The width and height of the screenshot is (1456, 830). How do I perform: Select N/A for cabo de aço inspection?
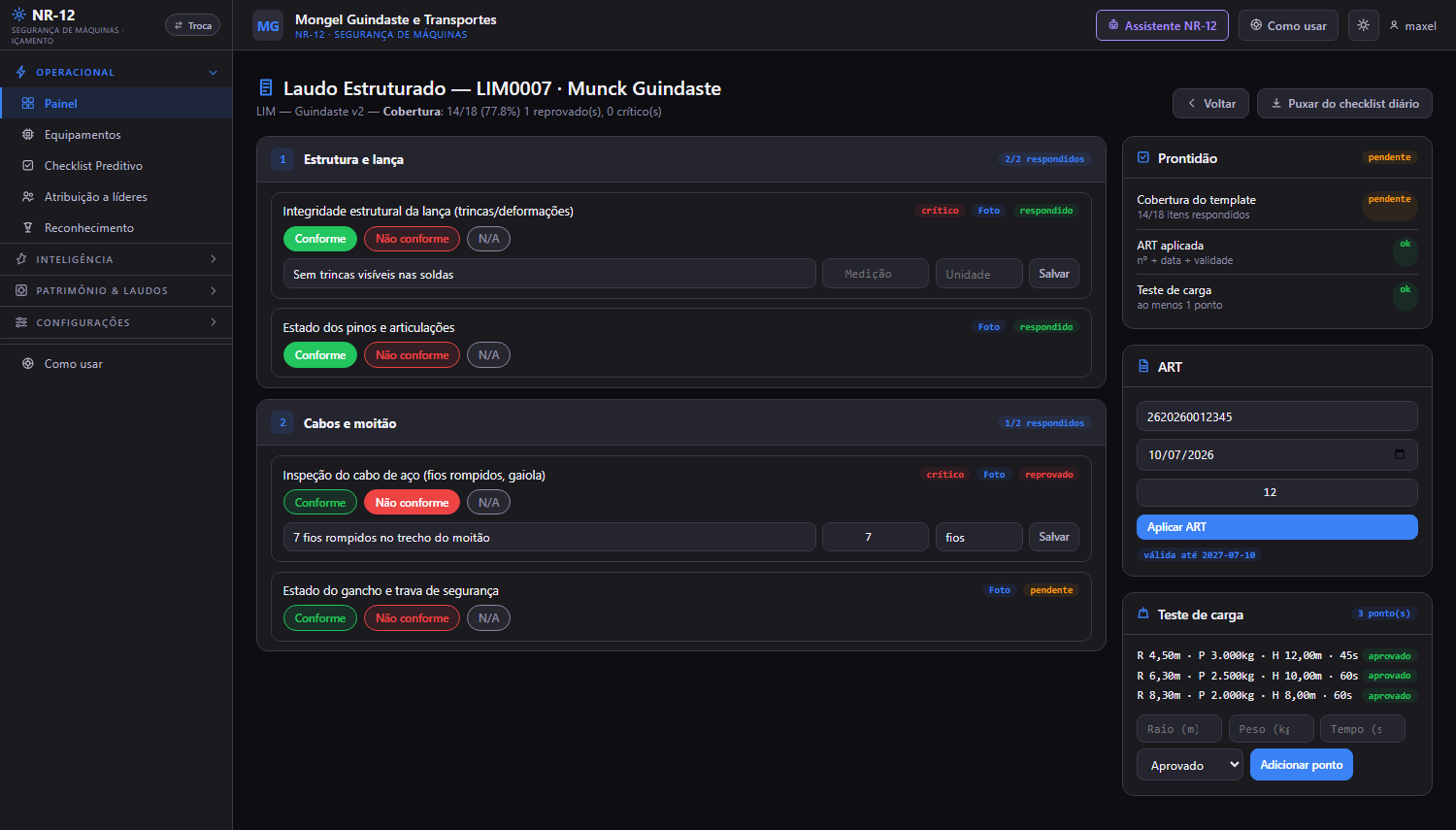tap(488, 503)
